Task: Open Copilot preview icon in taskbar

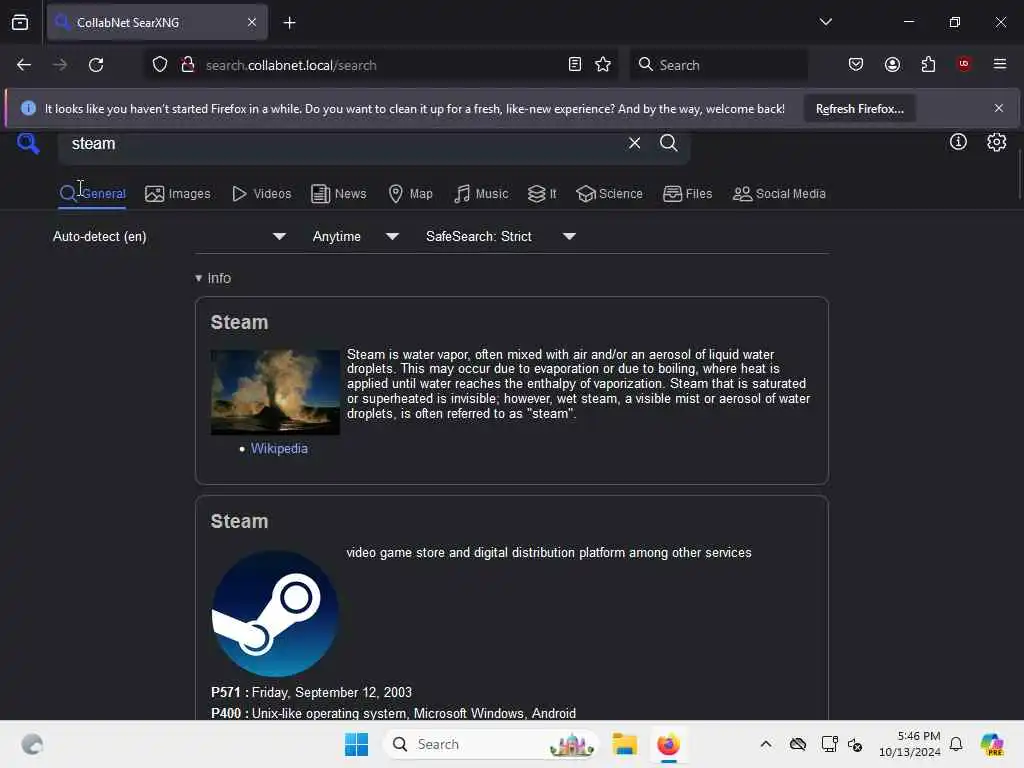Action: pos(992,744)
